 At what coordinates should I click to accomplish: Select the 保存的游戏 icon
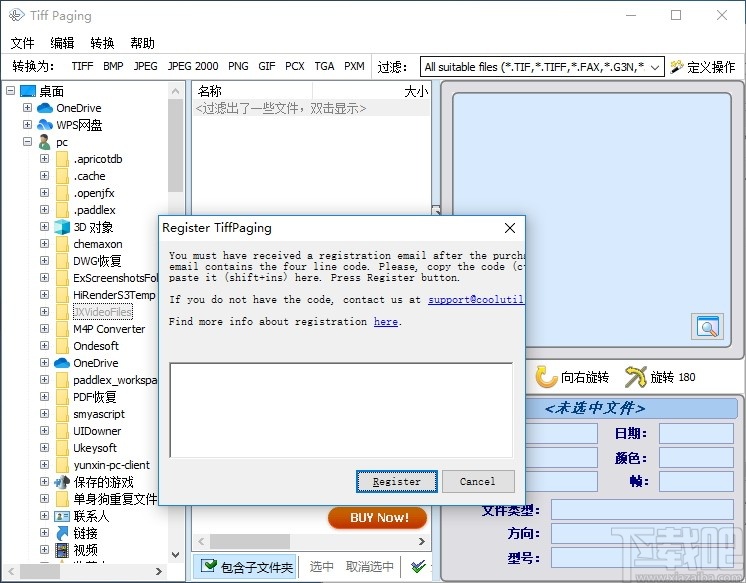(62, 482)
